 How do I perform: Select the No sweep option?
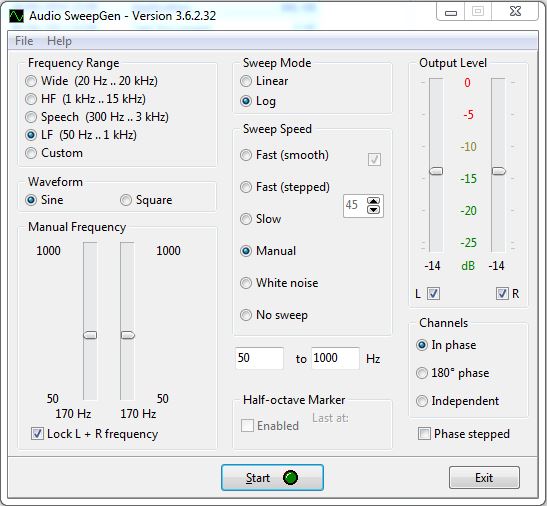coord(274,315)
